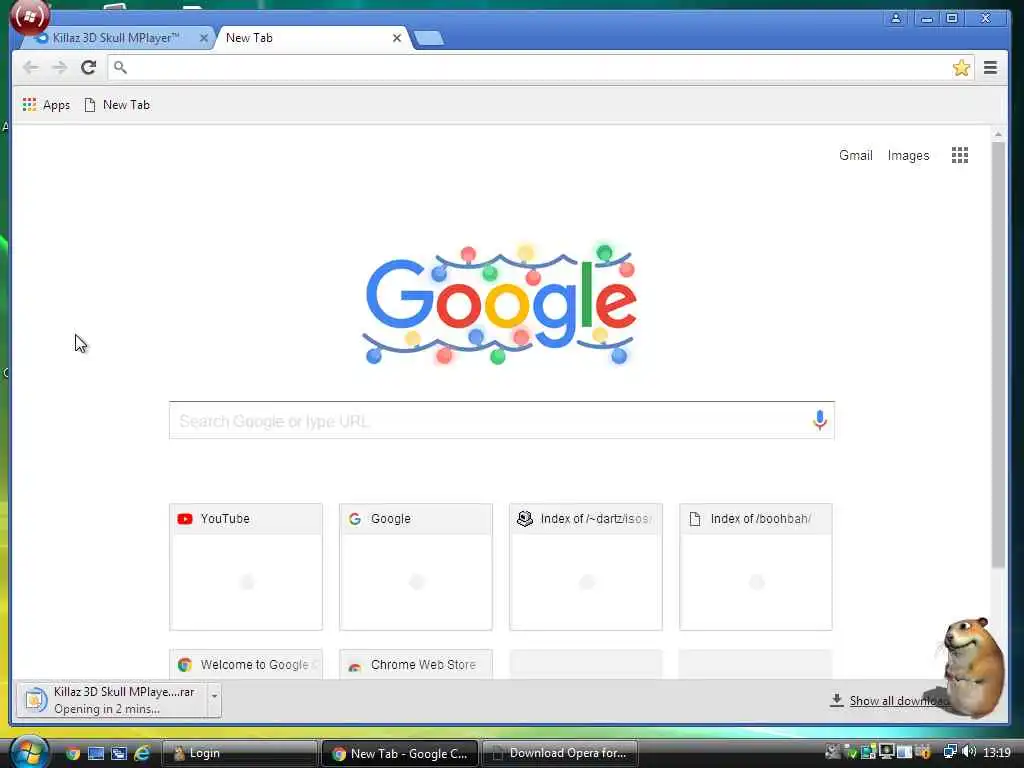Open the Chrome Web Store tile
Image resolution: width=1024 pixels, height=768 pixels.
pos(415,664)
